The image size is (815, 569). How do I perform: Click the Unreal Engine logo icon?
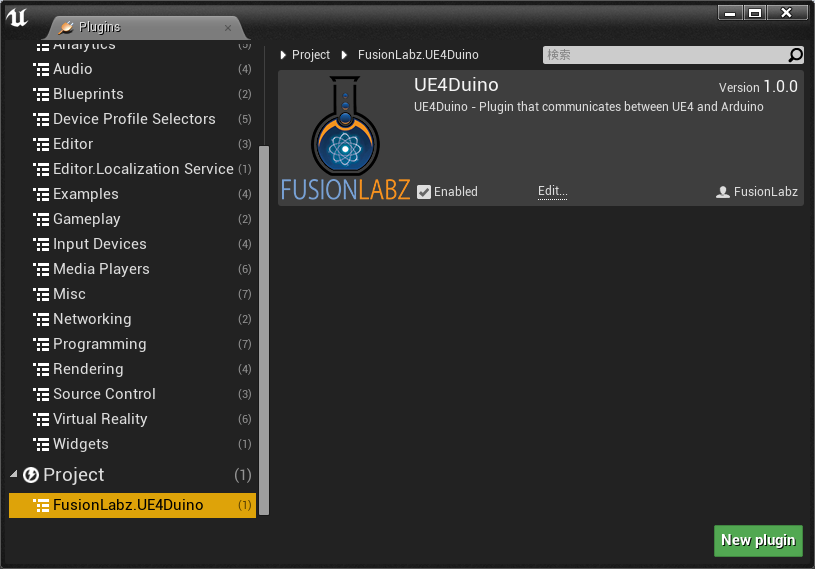pos(17,18)
